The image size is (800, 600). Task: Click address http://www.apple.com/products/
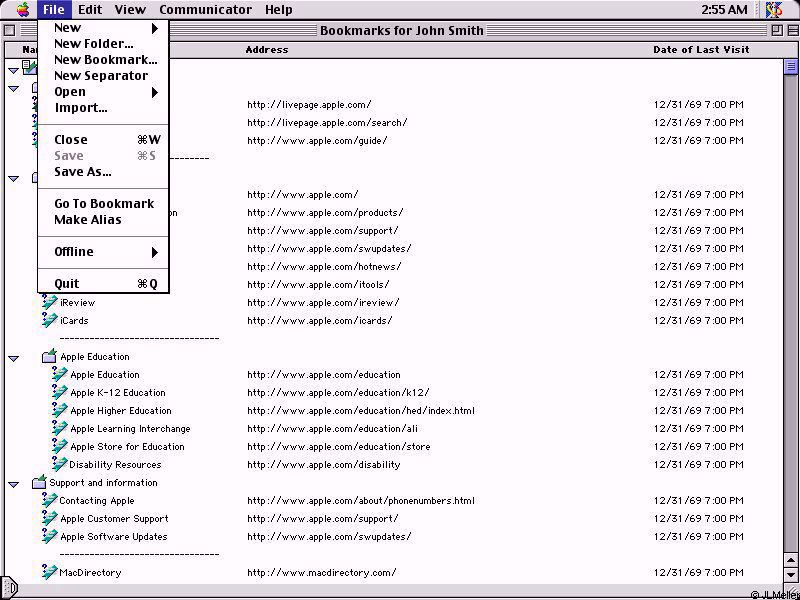(x=325, y=212)
